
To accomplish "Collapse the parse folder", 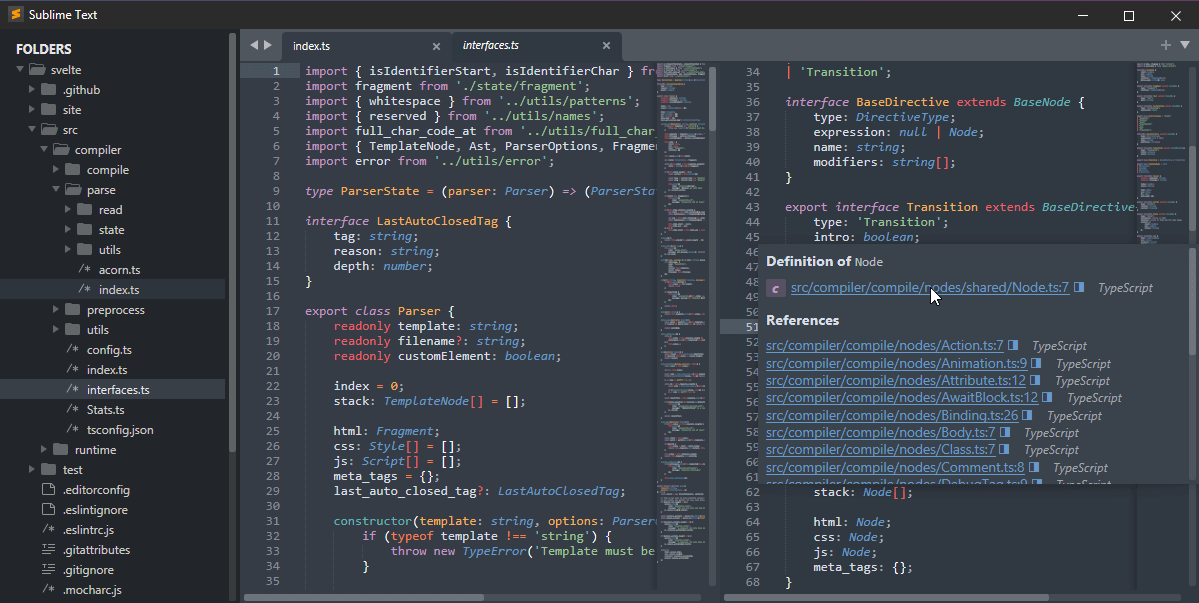I will pyautogui.click(x=57, y=189).
